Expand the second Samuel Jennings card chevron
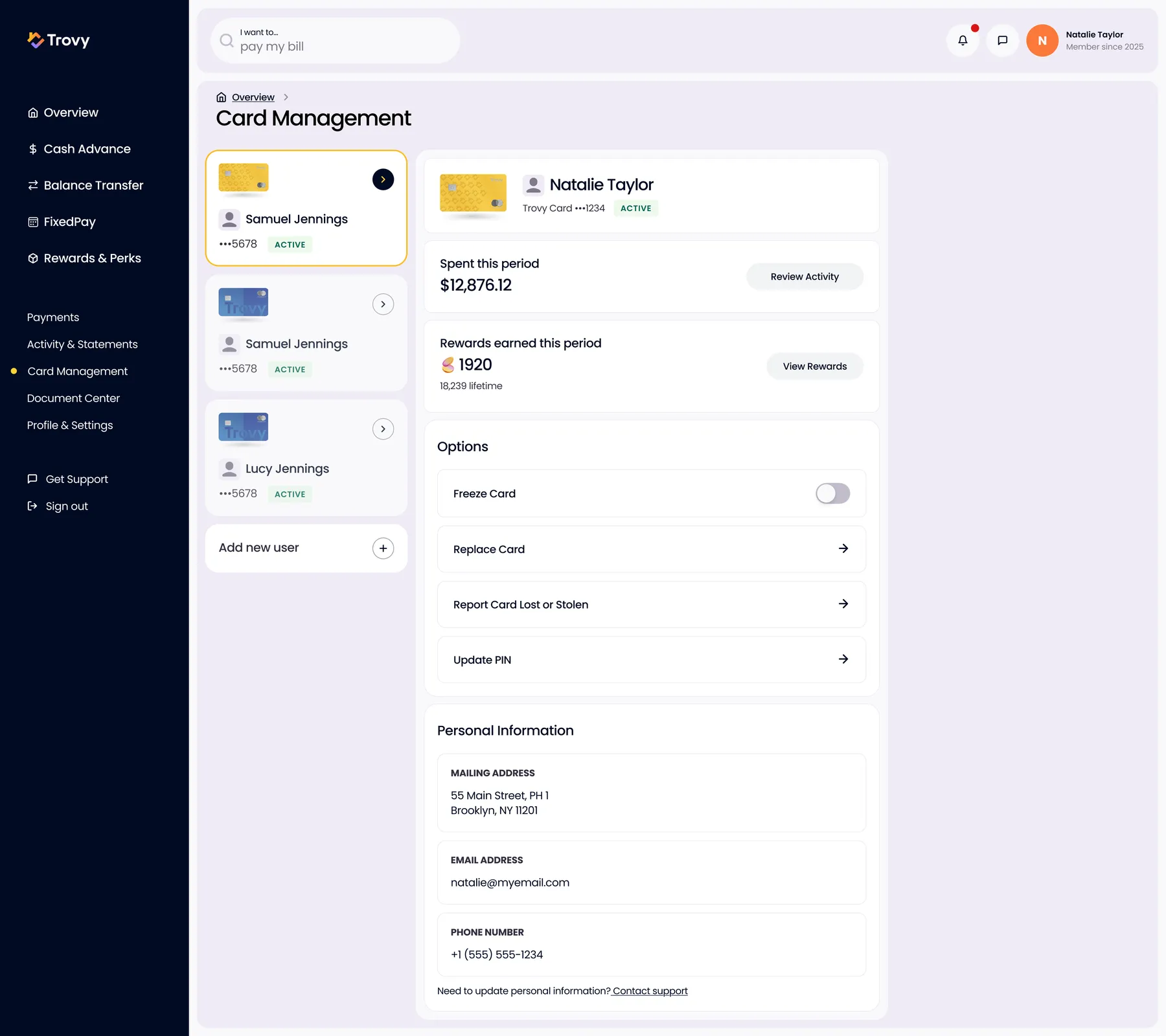The width and height of the screenshot is (1166, 1036). 383,304
